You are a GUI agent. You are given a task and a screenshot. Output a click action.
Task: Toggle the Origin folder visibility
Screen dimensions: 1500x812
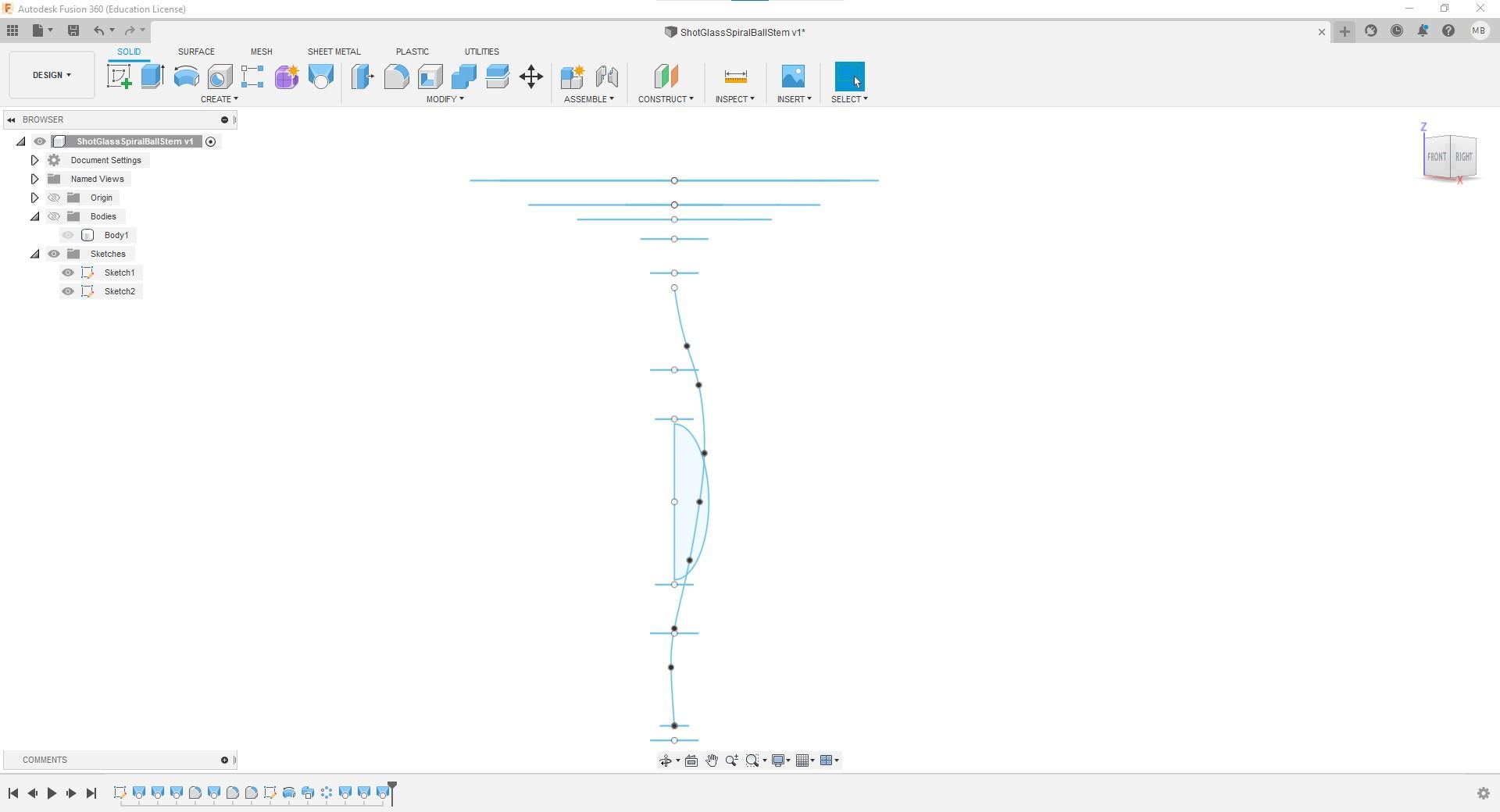54,198
